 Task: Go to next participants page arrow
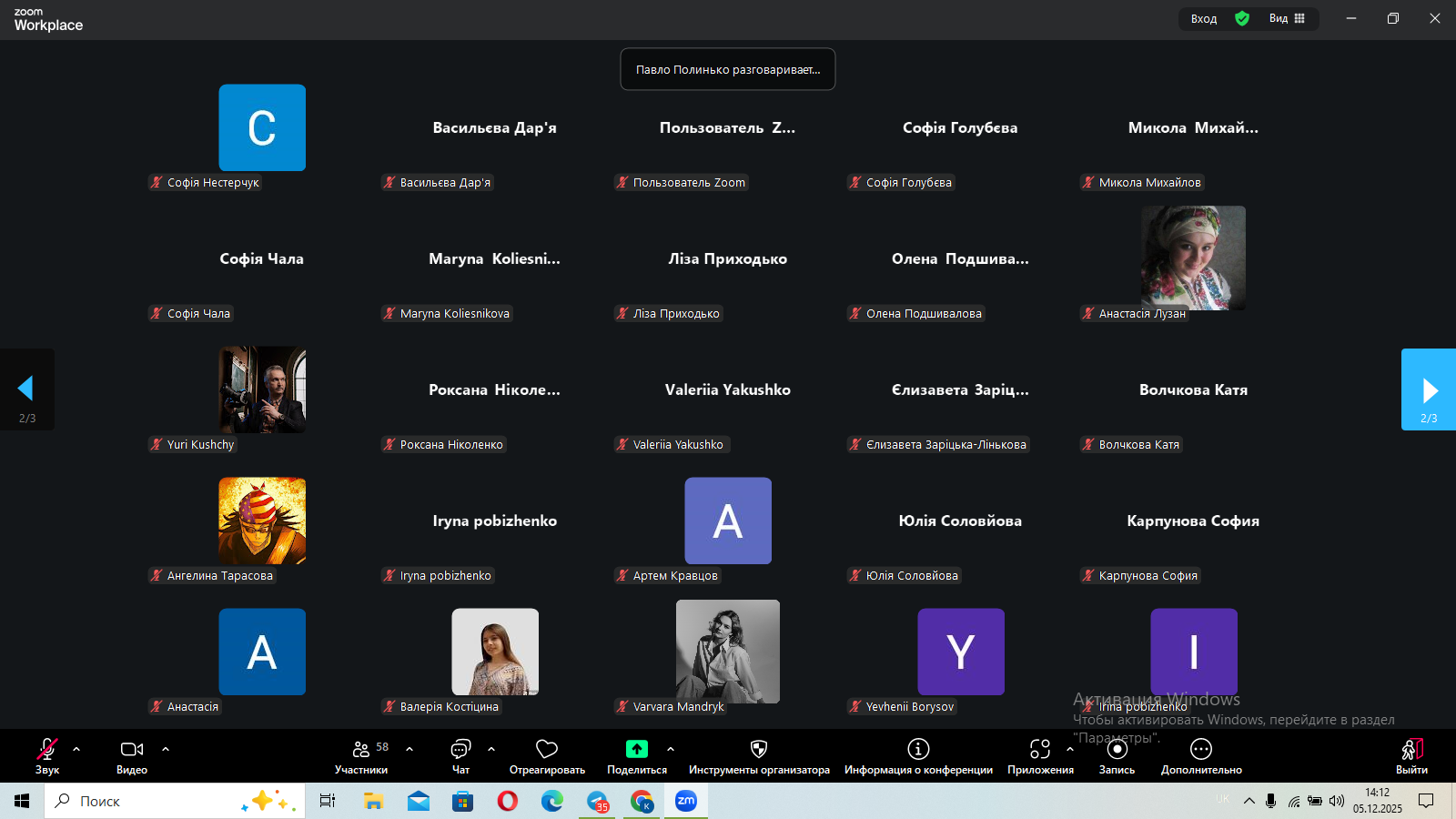coord(1429,390)
